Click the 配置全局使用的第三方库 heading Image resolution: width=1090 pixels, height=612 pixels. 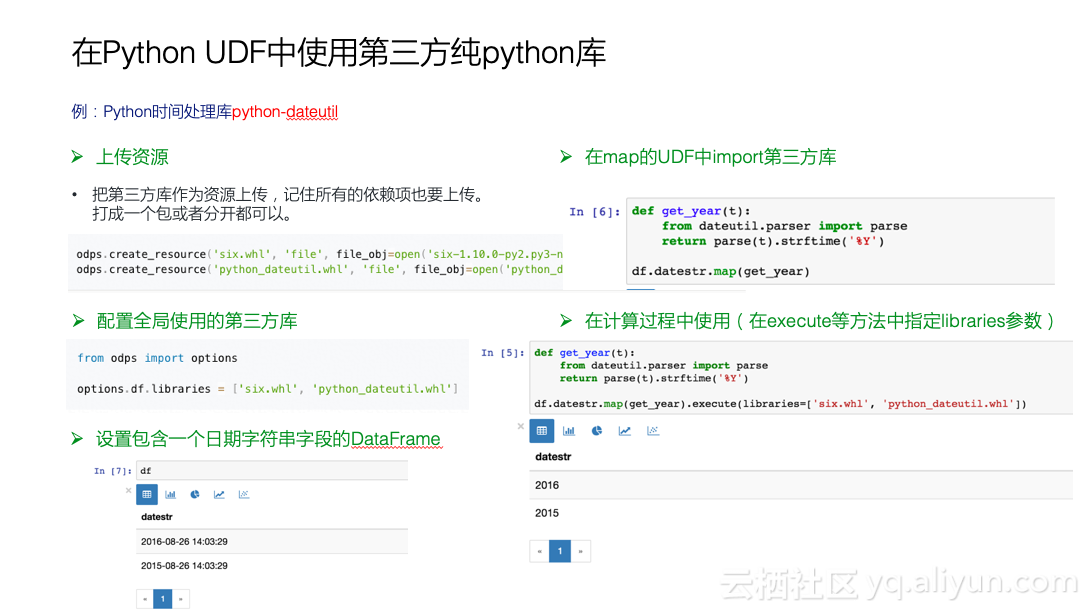click(197, 321)
